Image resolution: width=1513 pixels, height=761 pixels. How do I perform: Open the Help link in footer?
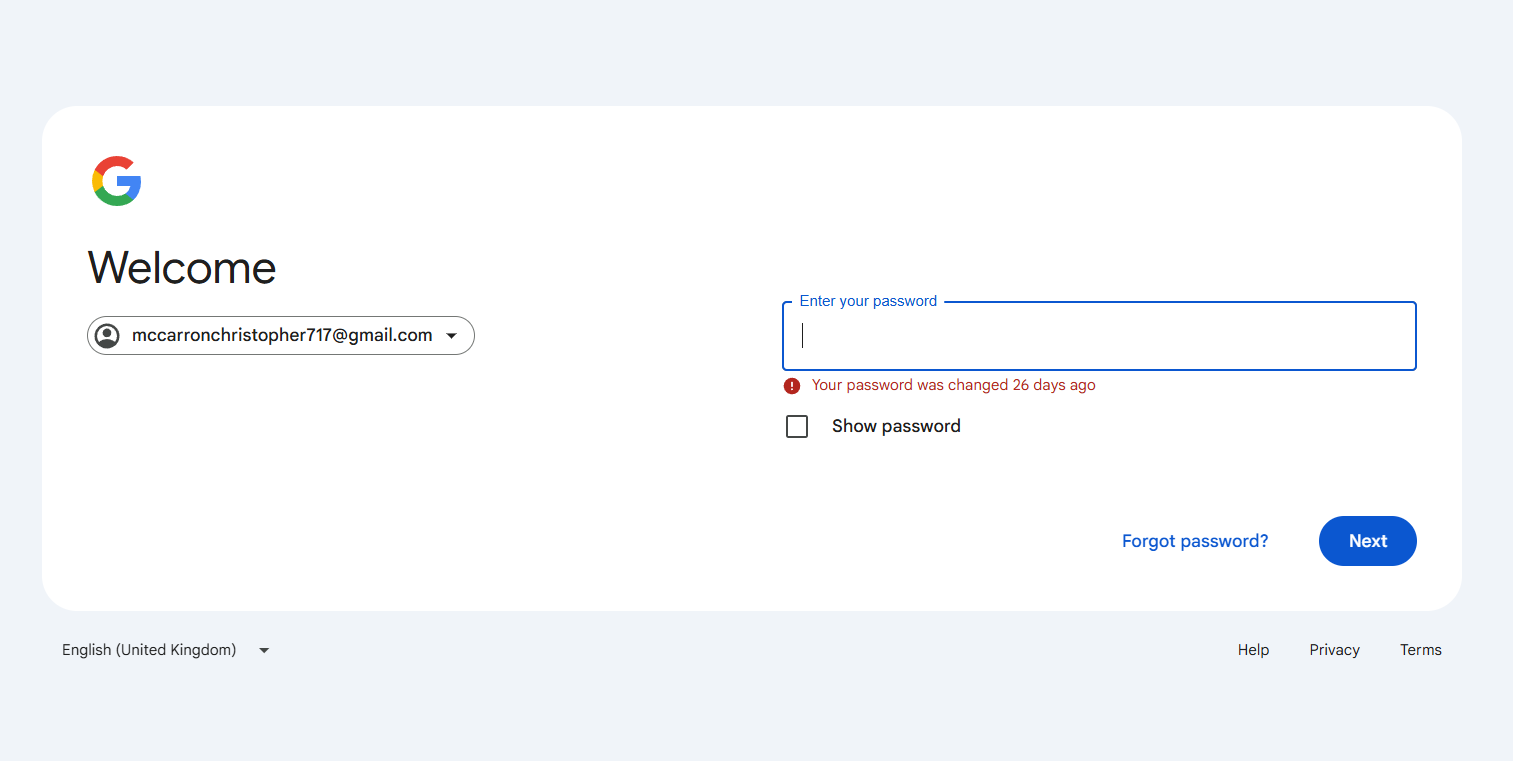point(1253,650)
